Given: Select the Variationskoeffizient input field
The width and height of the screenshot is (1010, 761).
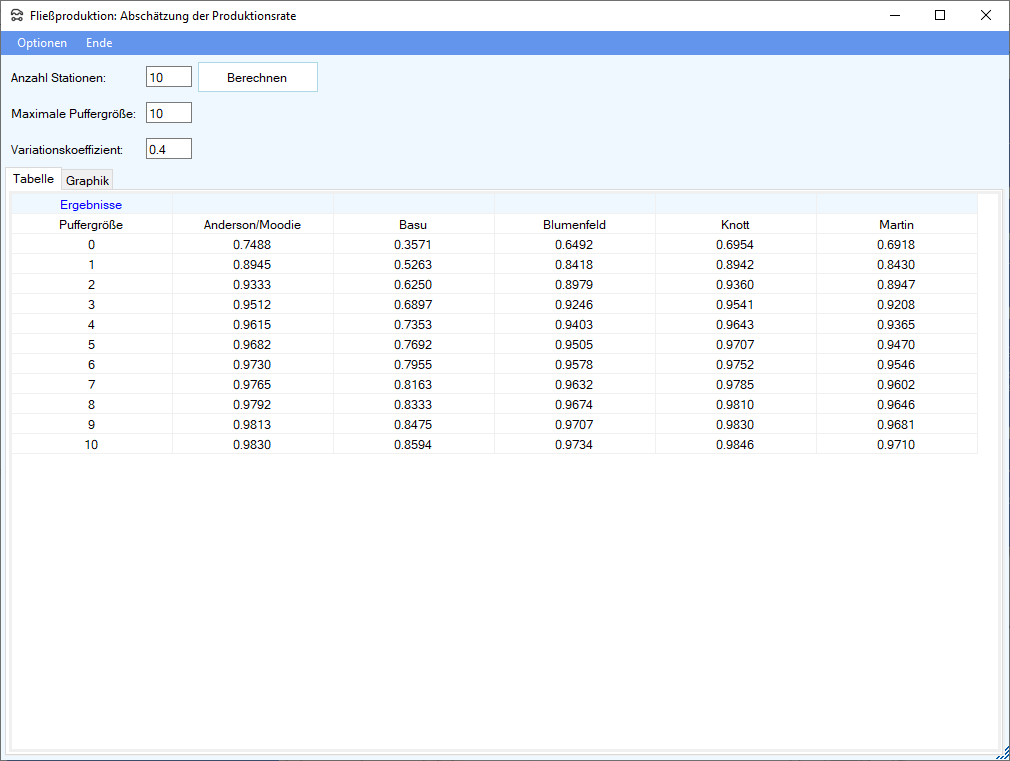Looking at the screenshot, I should pyautogui.click(x=168, y=149).
